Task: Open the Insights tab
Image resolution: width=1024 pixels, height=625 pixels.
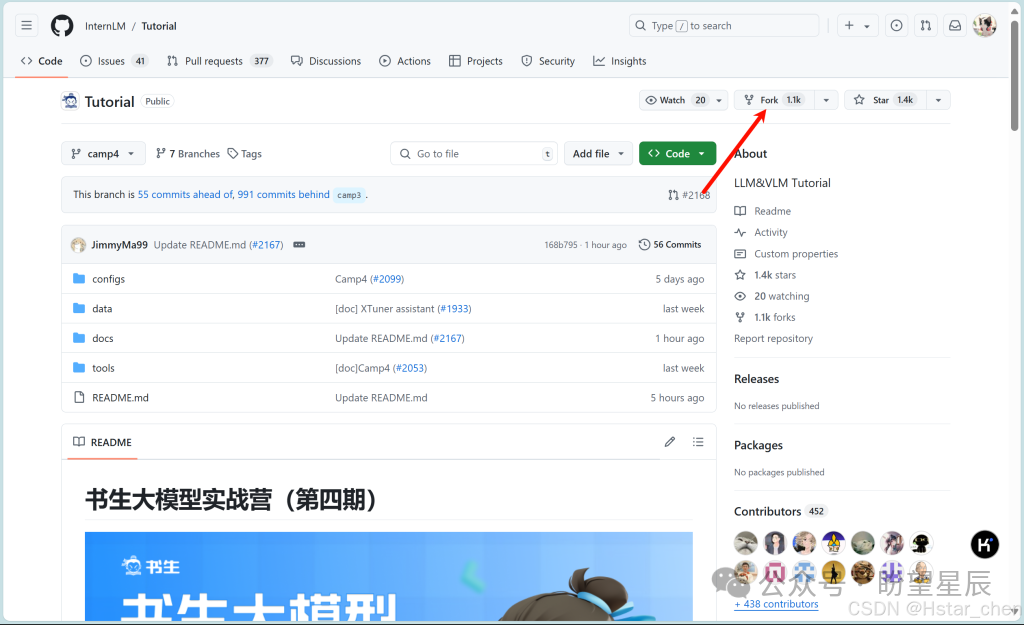Action: click(620, 61)
